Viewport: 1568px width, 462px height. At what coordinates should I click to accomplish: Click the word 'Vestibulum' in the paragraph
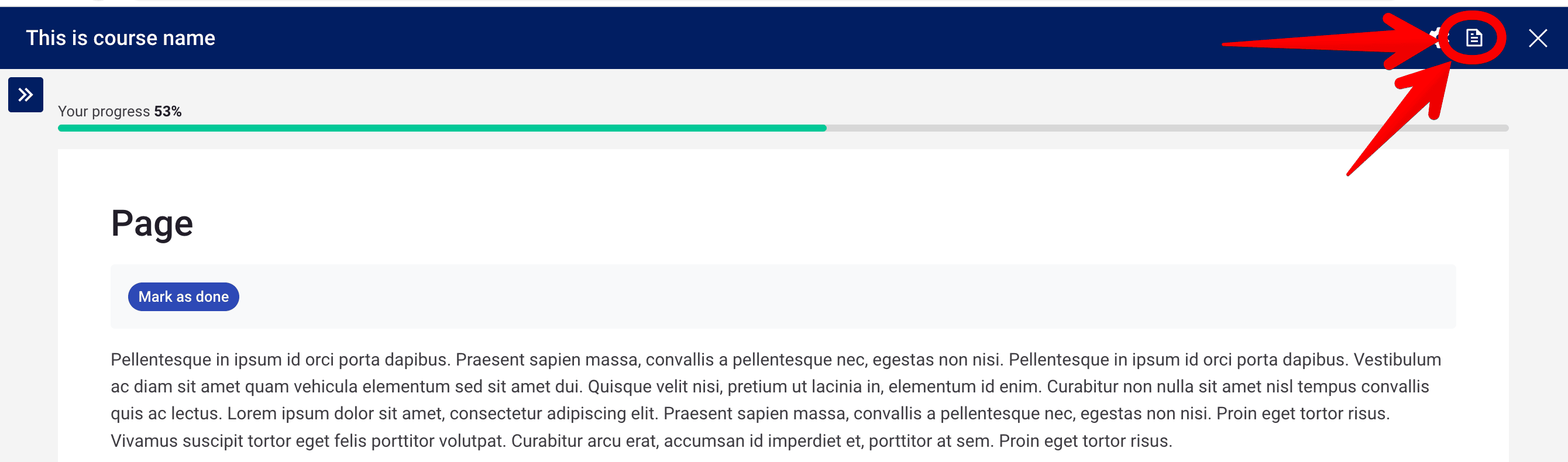(x=1397, y=359)
